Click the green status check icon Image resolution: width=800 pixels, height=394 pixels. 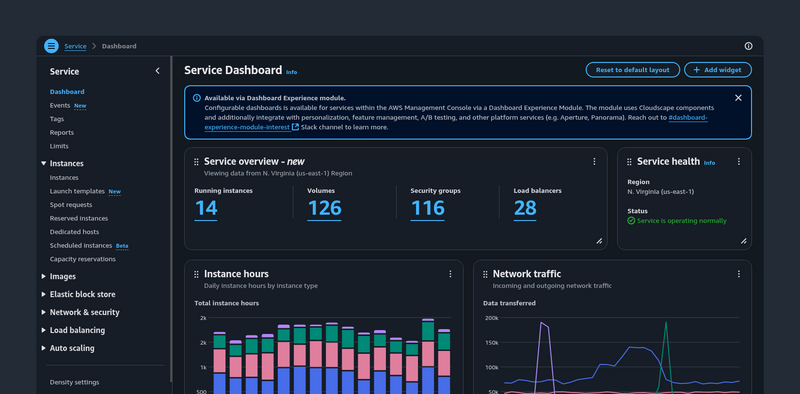631,221
